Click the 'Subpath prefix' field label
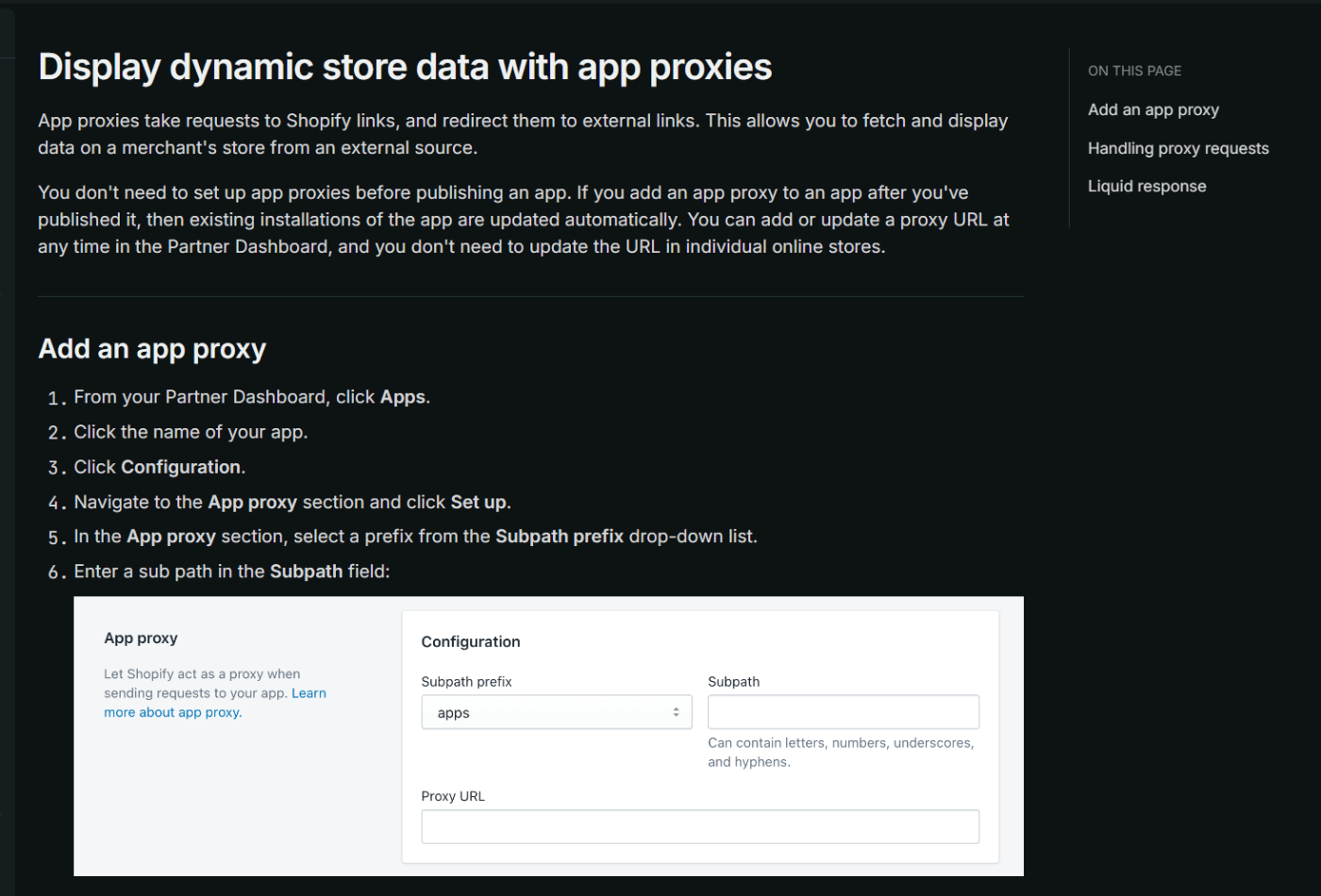This screenshot has width=1321, height=896. (466, 681)
